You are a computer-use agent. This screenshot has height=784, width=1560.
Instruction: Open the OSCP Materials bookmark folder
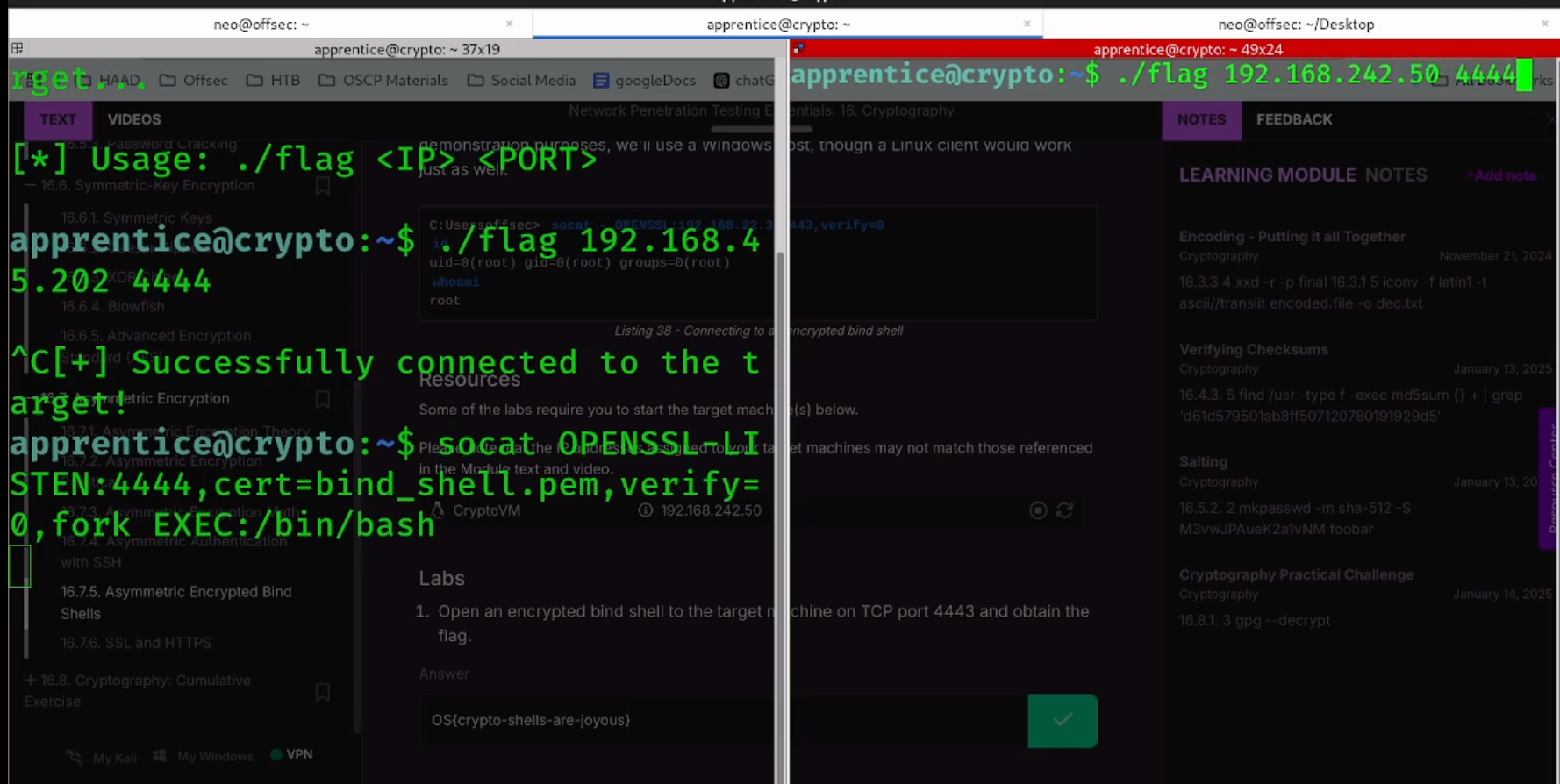383,81
